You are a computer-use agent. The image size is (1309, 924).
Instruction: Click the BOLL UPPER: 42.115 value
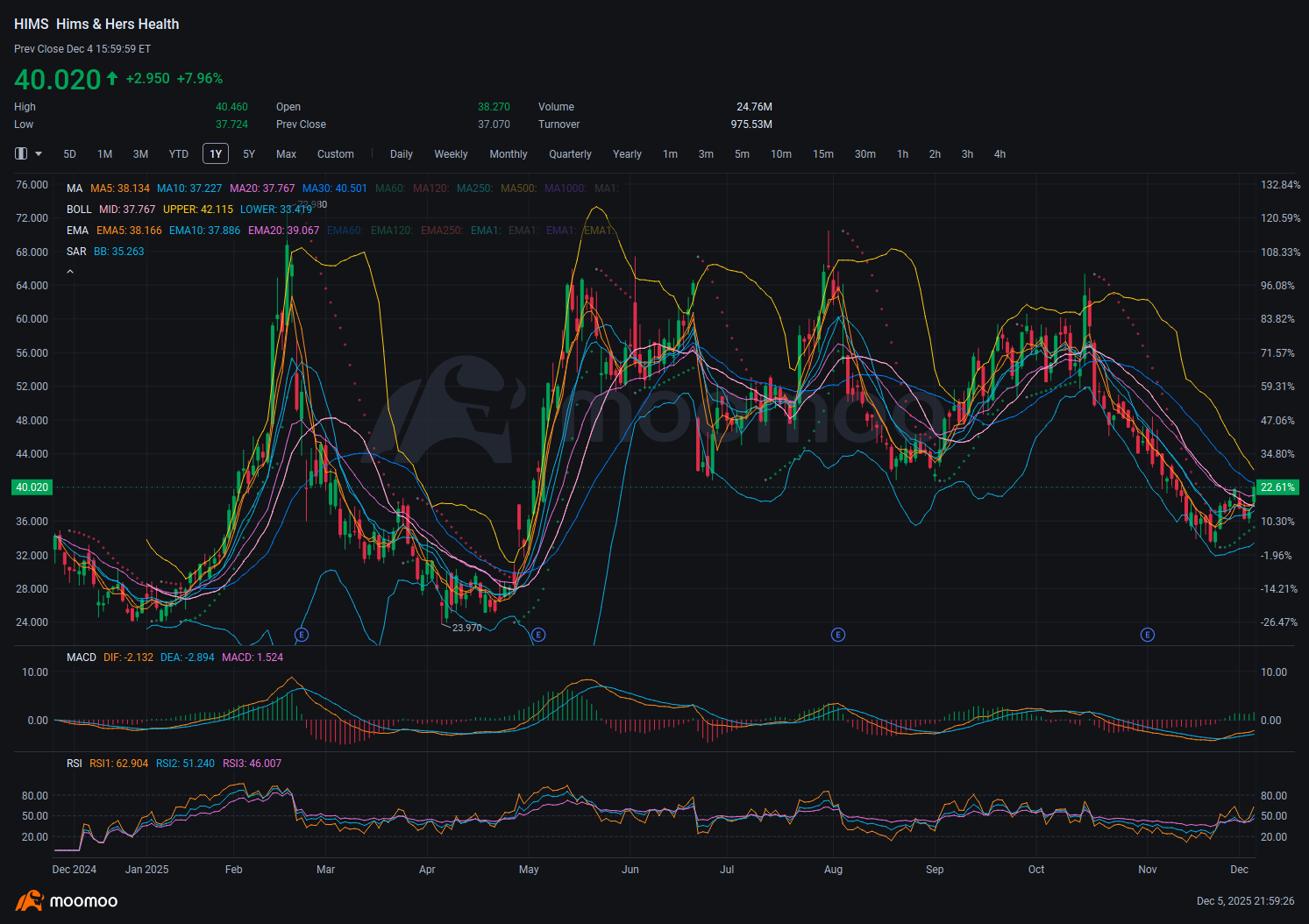pos(198,210)
